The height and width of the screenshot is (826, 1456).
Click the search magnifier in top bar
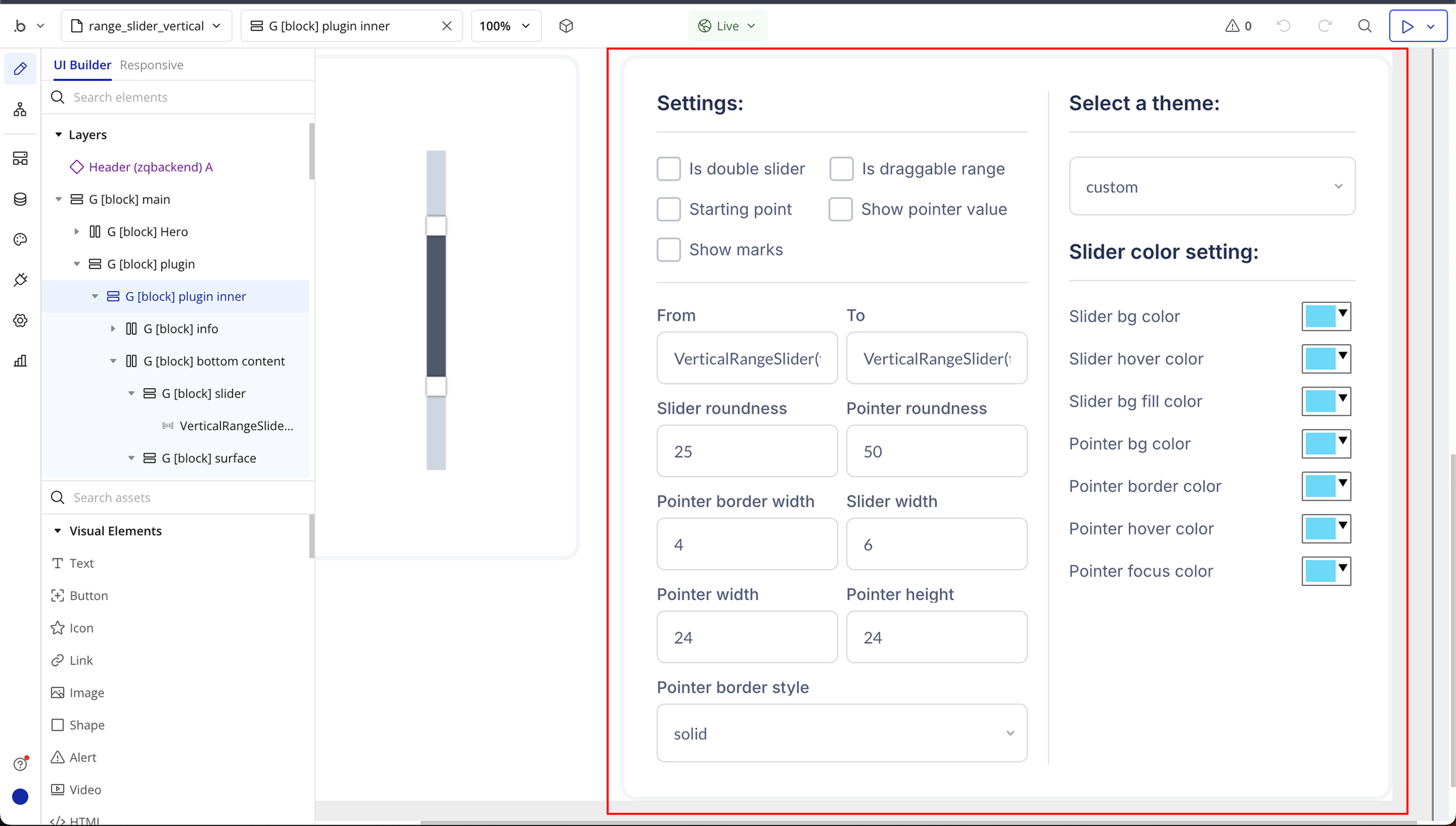click(1364, 26)
